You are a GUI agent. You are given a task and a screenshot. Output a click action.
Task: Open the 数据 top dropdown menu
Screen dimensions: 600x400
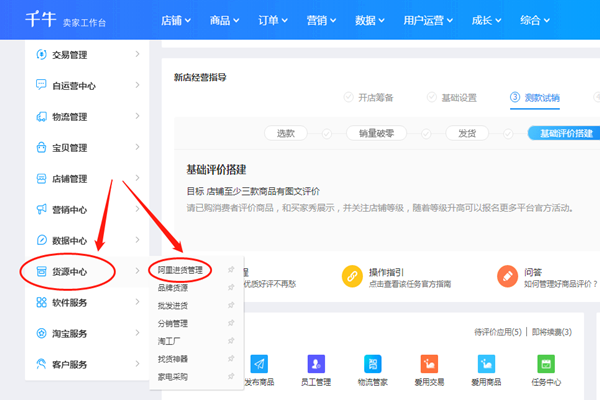tap(370, 20)
